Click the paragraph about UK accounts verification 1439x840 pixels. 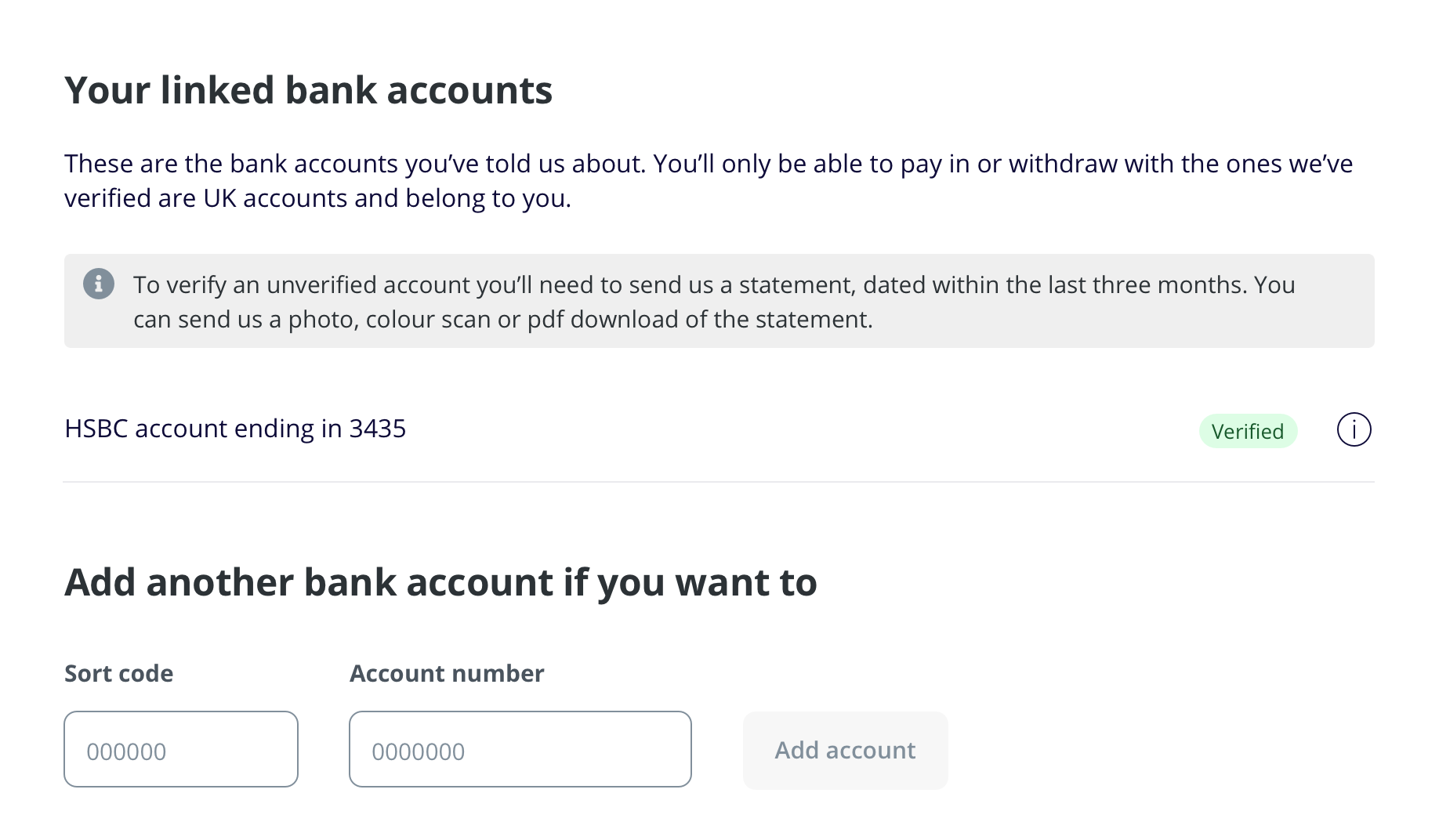pos(709,181)
